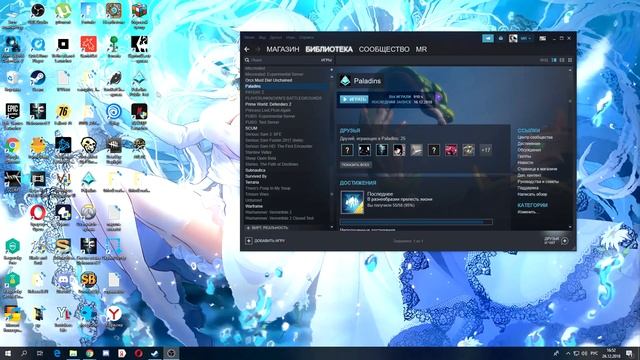Viewport: 640px width, 360px height.
Task: Open the write a review link
Action: pos(532,194)
